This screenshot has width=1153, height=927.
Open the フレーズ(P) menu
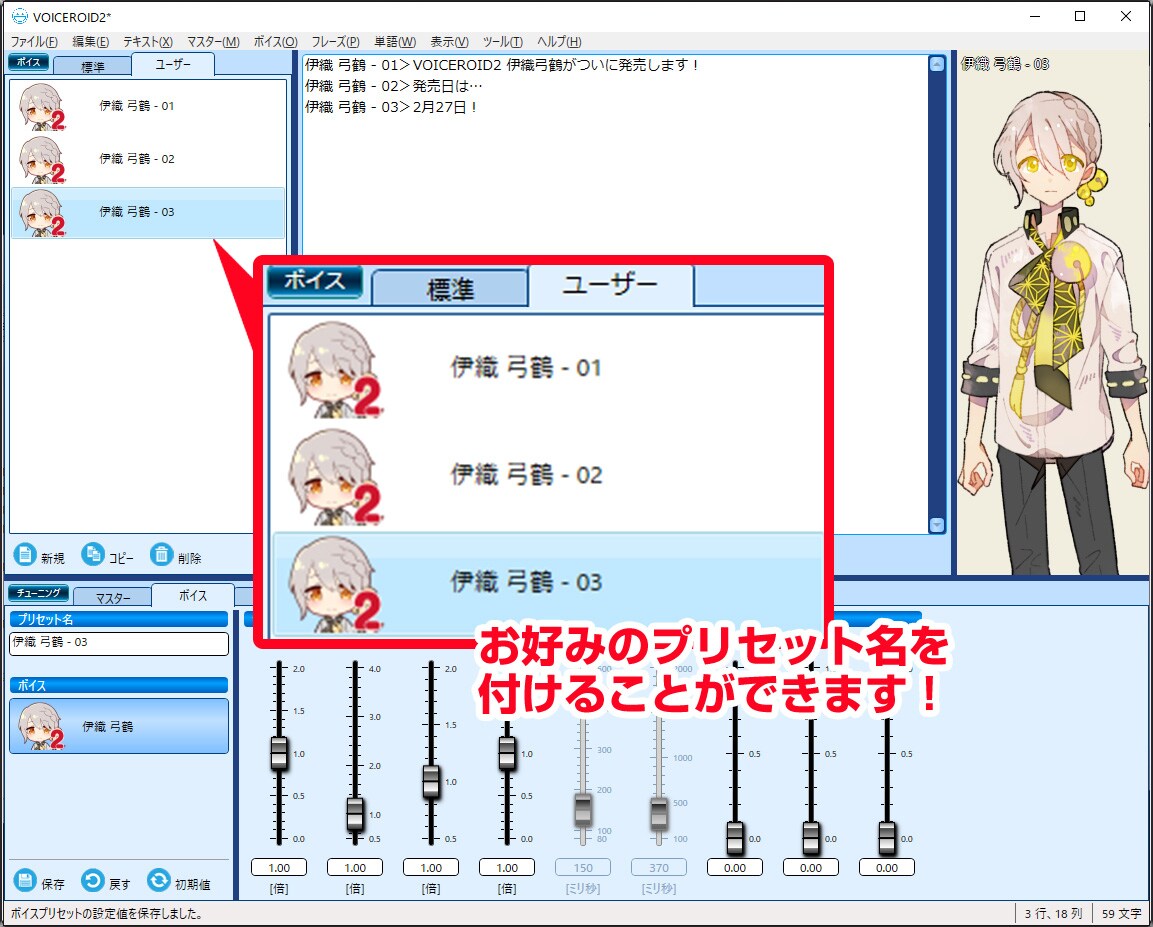[335, 42]
